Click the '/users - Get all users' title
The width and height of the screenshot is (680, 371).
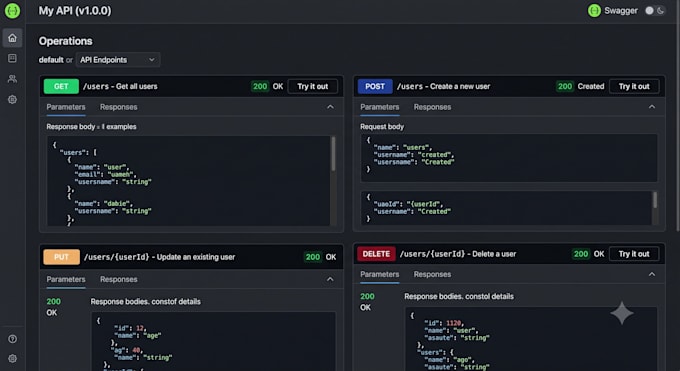[x=120, y=86]
